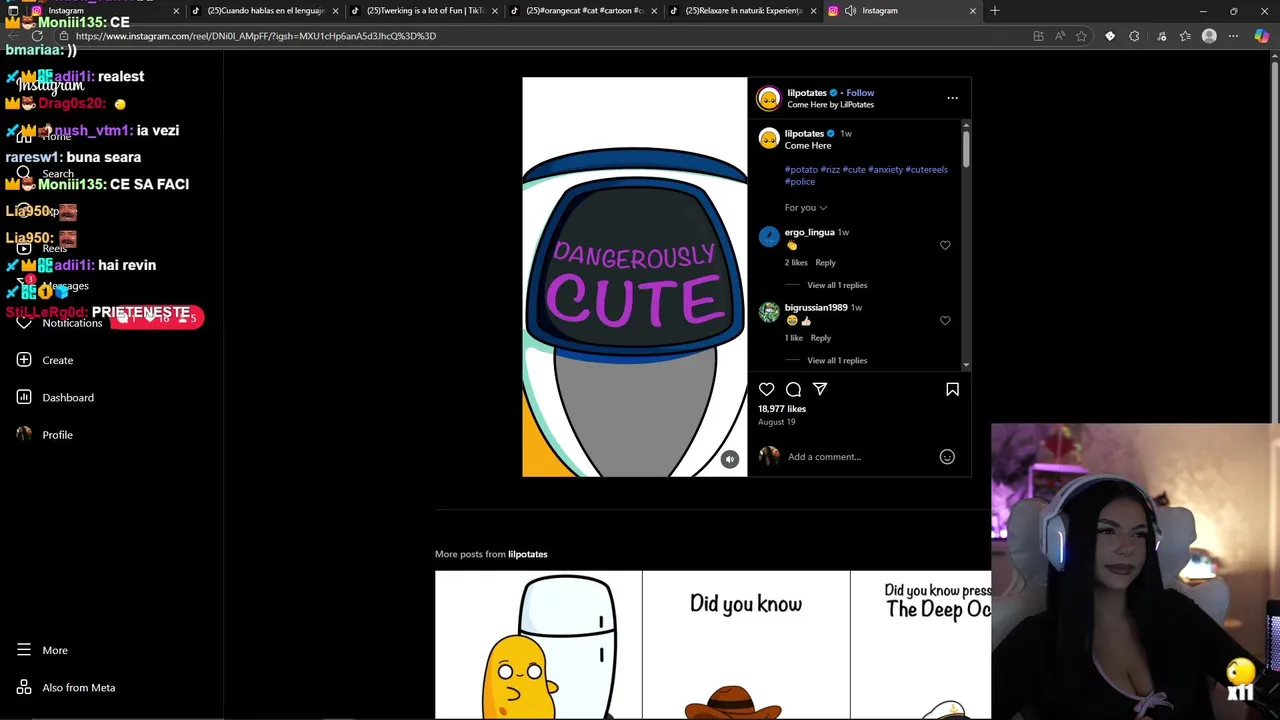
Task: Open Create in the Instagram sidebar
Action: pos(45,360)
